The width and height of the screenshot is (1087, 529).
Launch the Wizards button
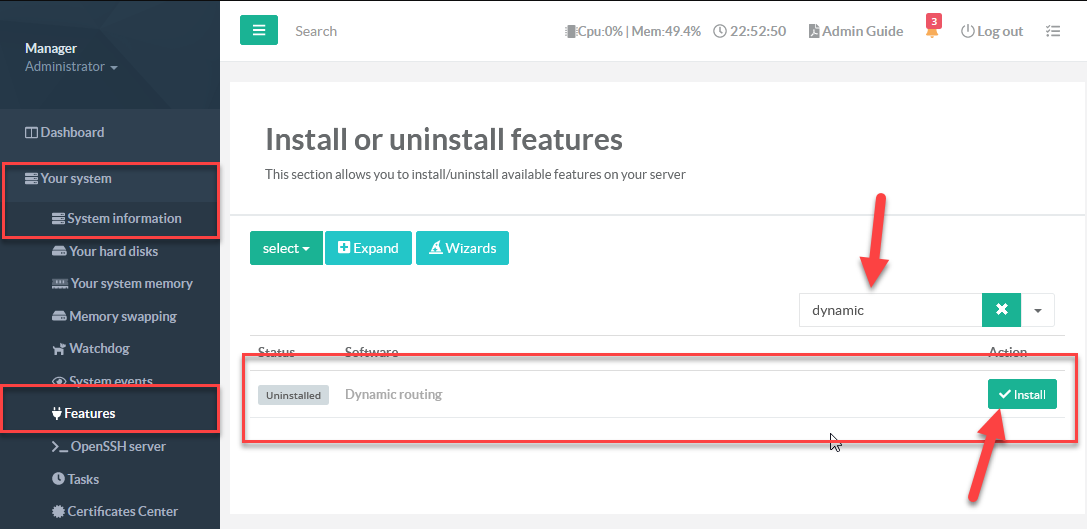coord(462,248)
